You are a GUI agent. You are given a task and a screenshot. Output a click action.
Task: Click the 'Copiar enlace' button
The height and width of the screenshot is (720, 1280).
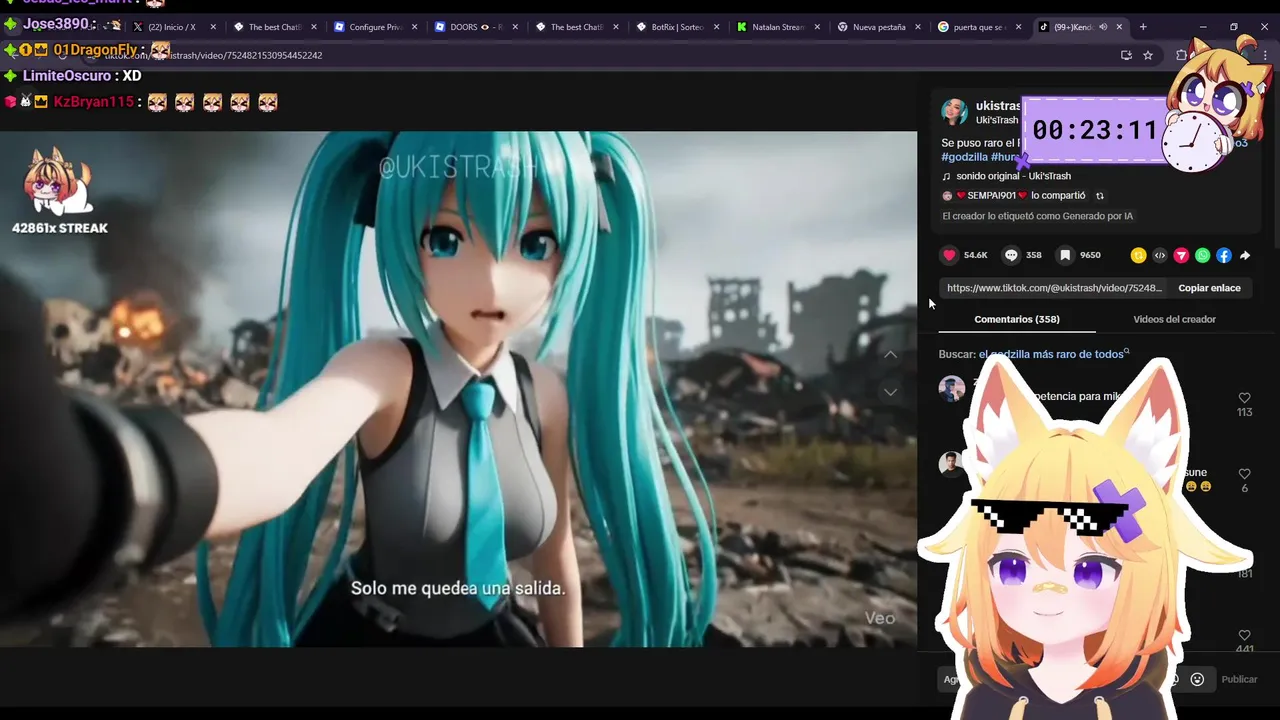pos(1209,288)
